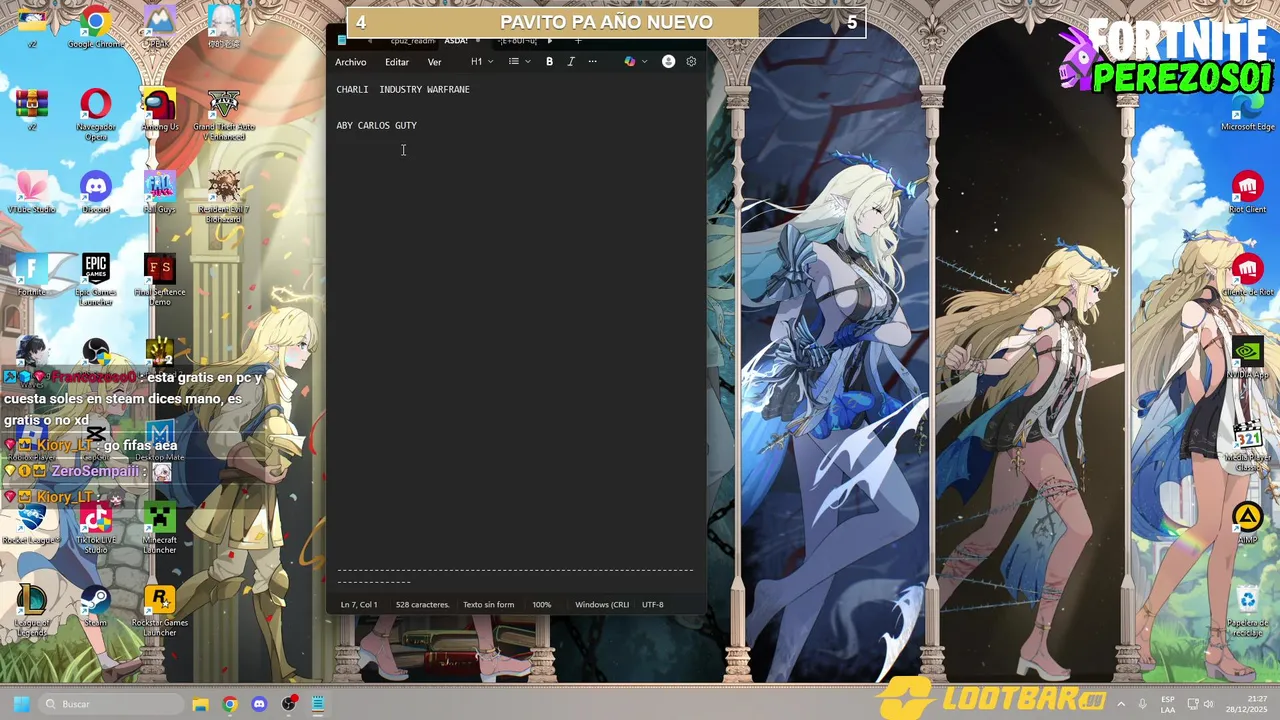The height and width of the screenshot is (720, 1280).
Task: Click the UTF-8 encoding indicator
Action: click(x=652, y=605)
